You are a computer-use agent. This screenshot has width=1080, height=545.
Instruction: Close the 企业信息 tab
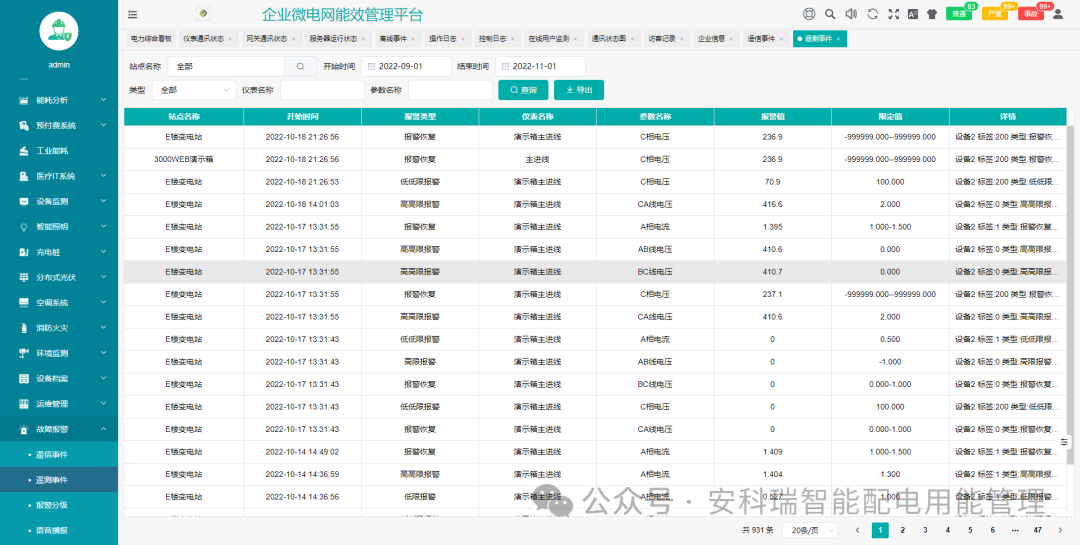pos(731,39)
